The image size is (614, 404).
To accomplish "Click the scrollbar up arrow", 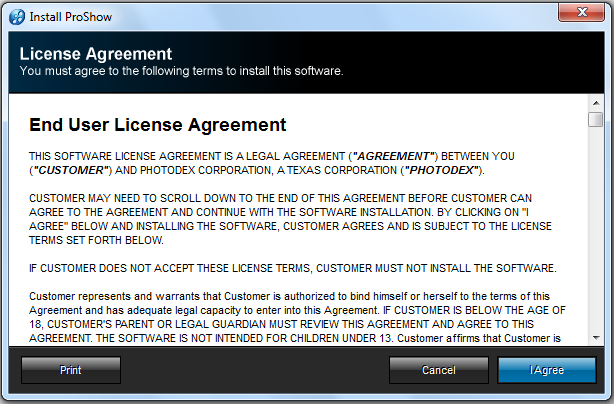I will pos(596,103).
